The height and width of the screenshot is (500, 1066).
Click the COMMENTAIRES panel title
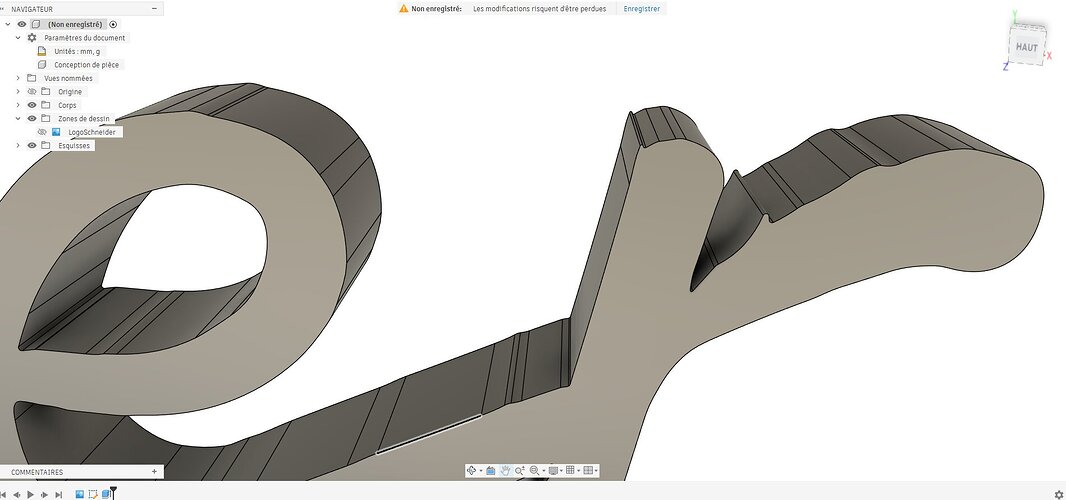tap(37, 471)
